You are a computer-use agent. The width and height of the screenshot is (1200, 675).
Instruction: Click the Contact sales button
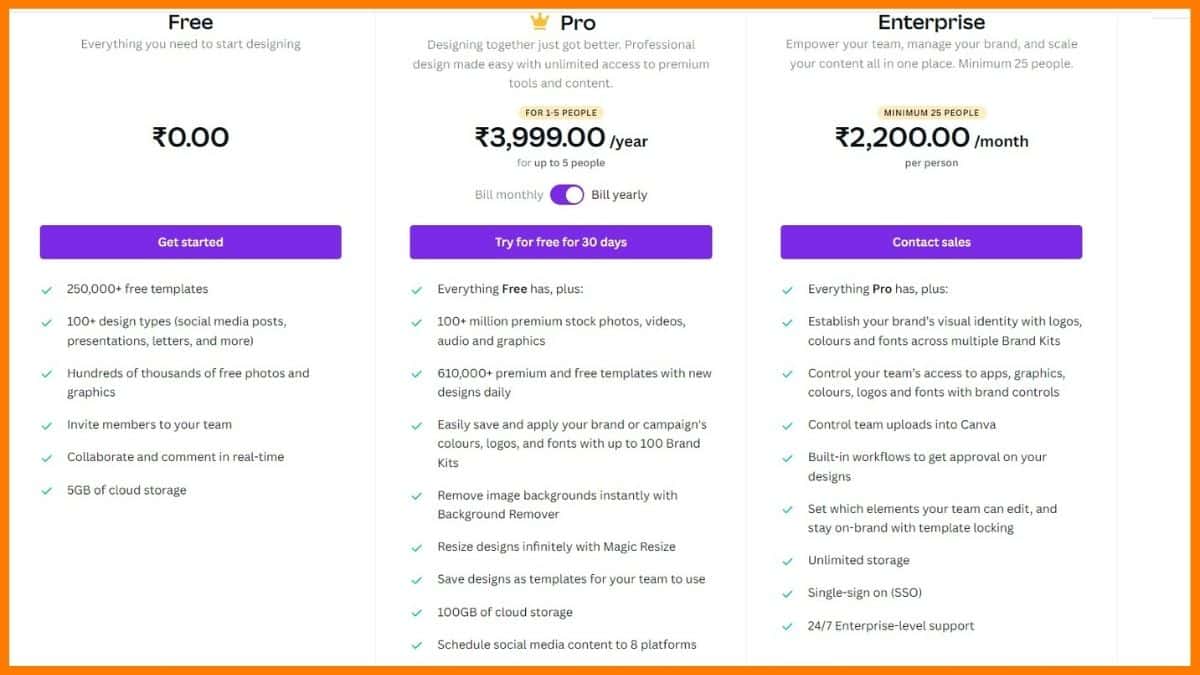tap(931, 242)
